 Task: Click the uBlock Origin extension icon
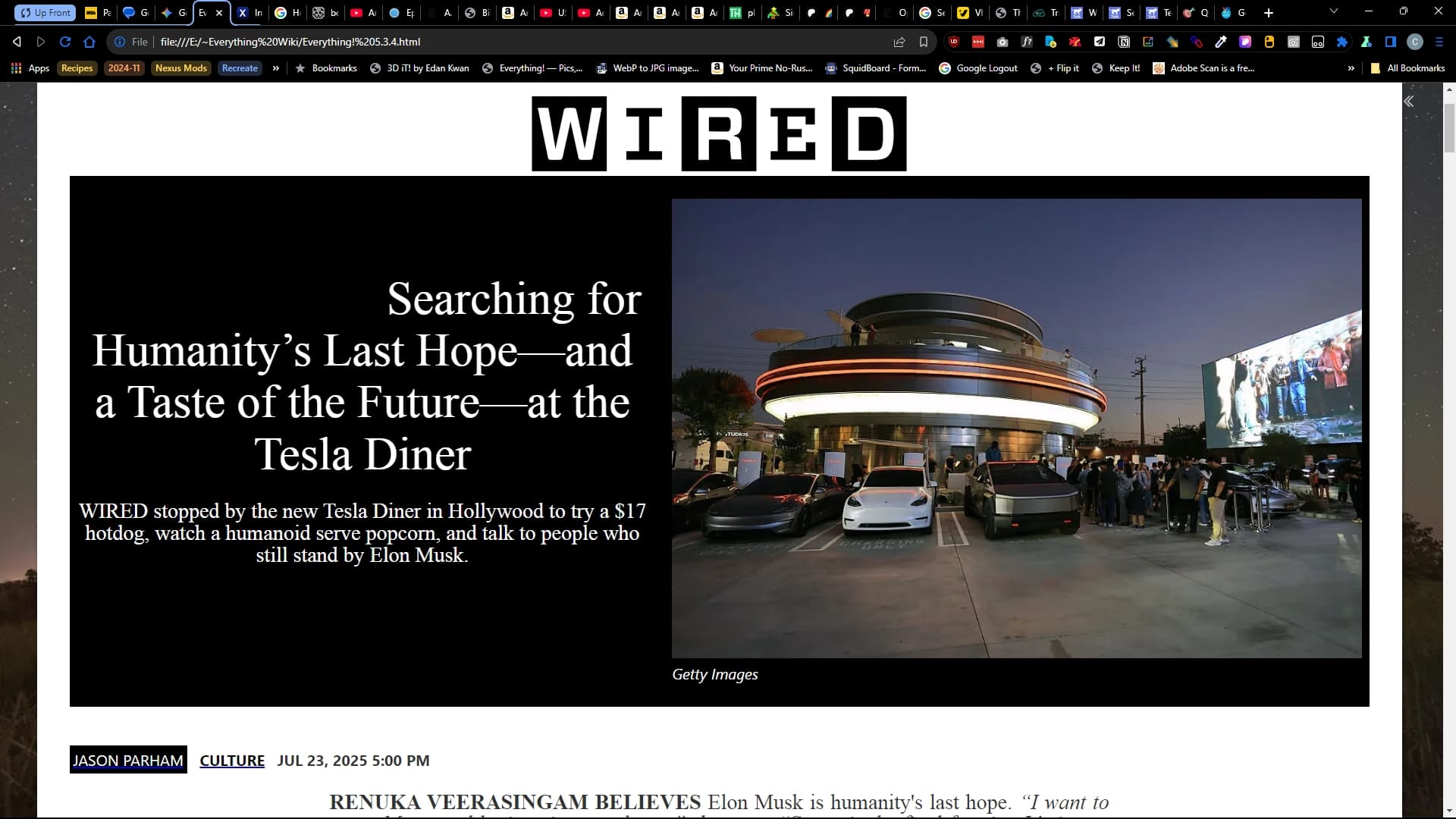click(x=954, y=42)
